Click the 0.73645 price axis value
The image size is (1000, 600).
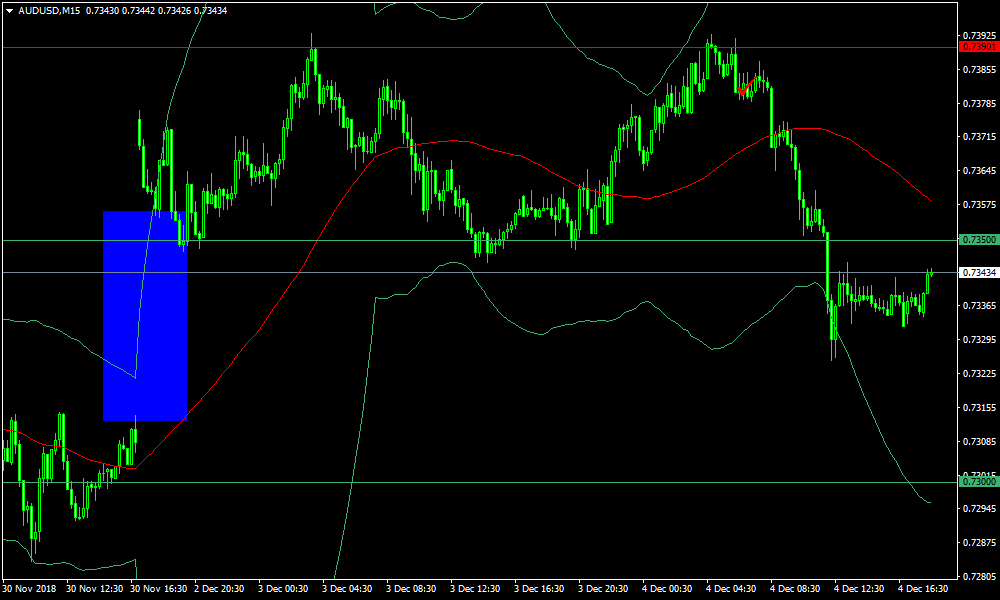pos(980,170)
